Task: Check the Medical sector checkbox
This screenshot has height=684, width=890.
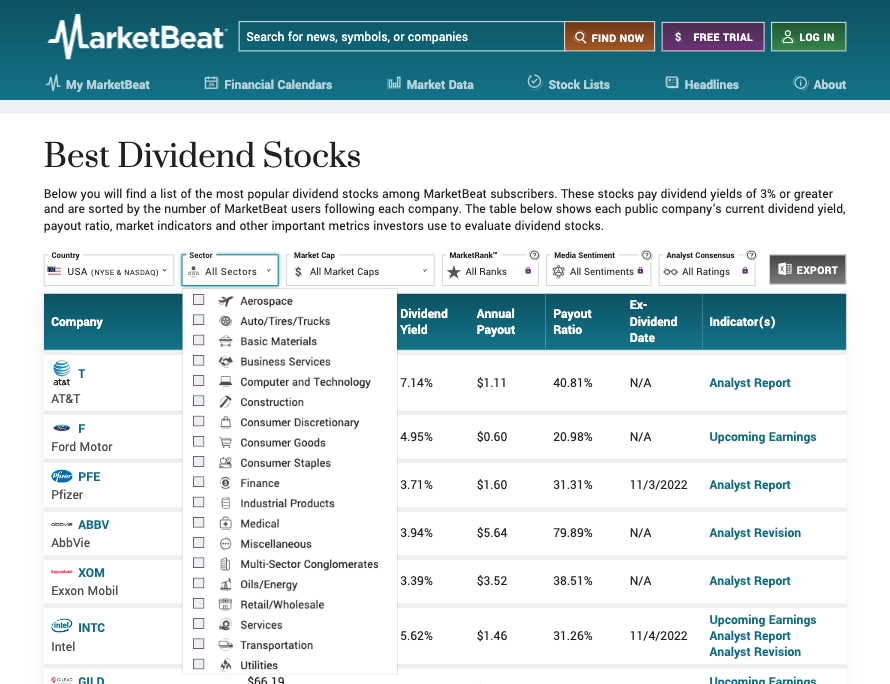Action: pyautogui.click(x=196, y=522)
